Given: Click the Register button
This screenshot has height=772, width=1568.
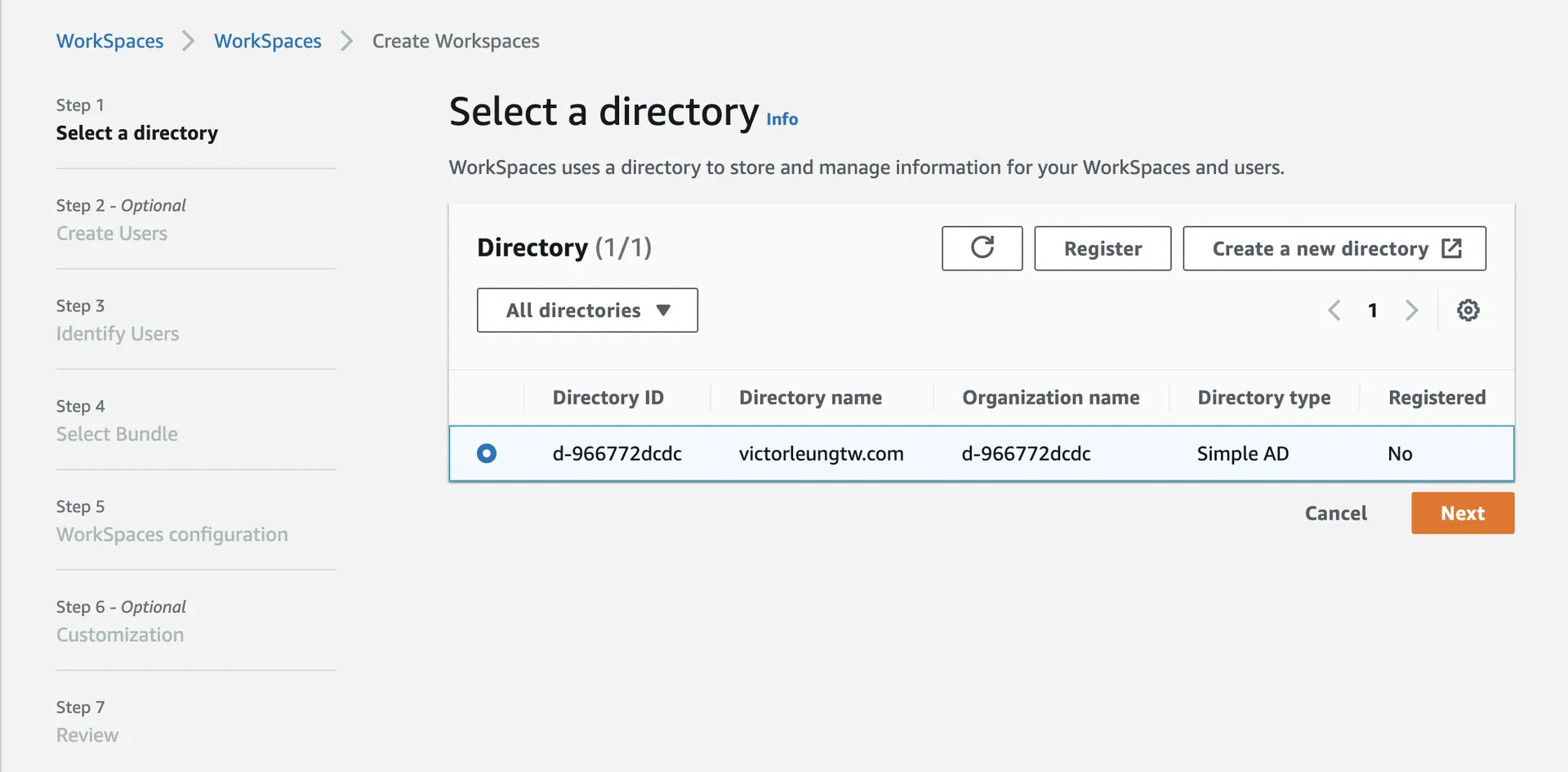Looking at the screenshot, I should [1102, 248].
